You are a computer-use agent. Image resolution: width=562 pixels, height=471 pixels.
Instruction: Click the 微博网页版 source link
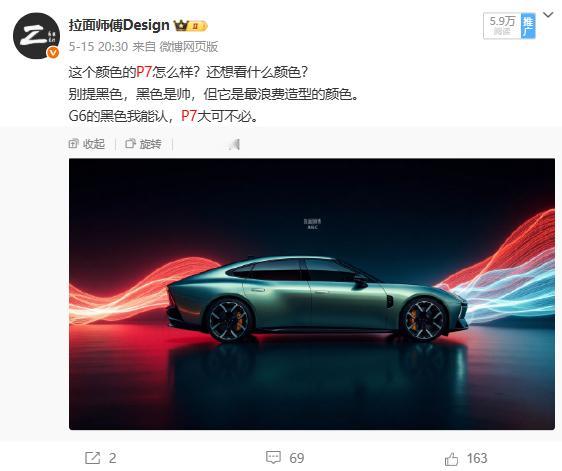pyautogui.click(x=189, y=47)
